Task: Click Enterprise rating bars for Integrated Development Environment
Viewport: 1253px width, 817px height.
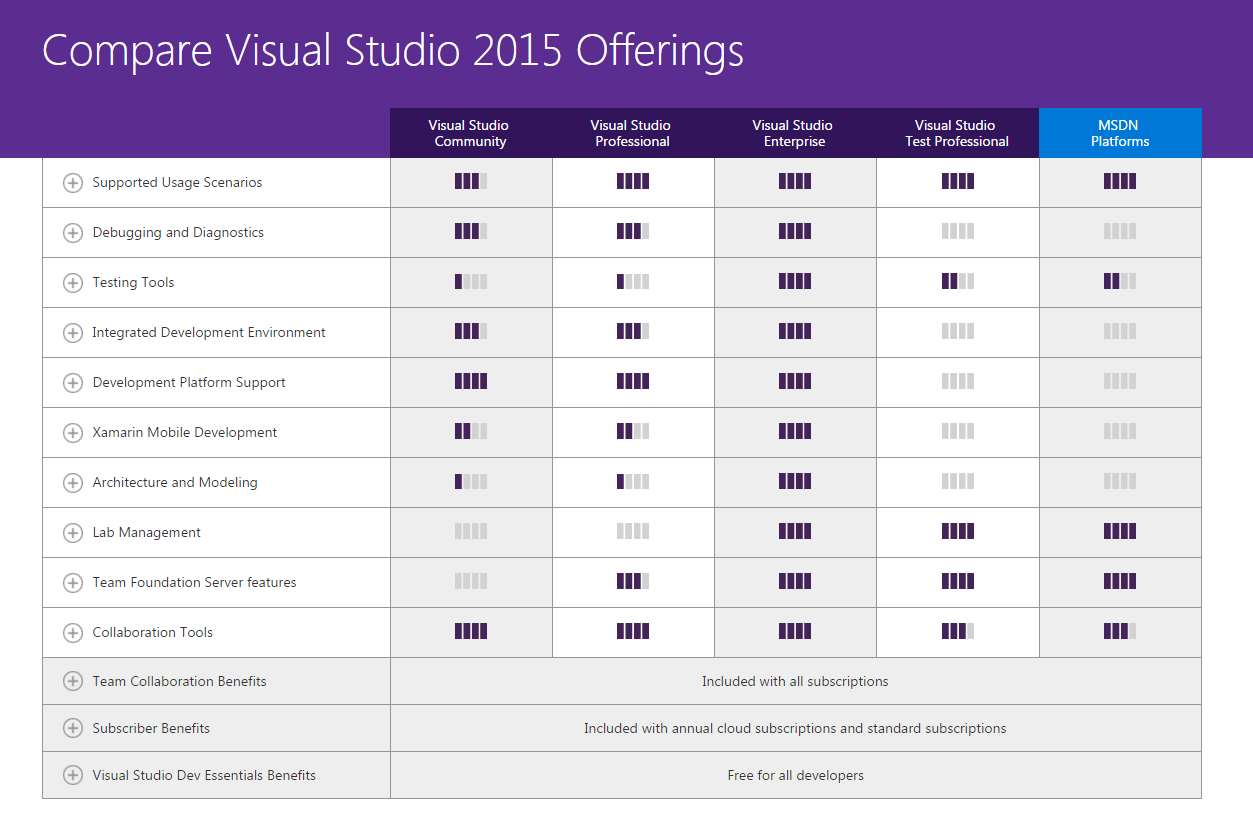Action: coord(795,332)
